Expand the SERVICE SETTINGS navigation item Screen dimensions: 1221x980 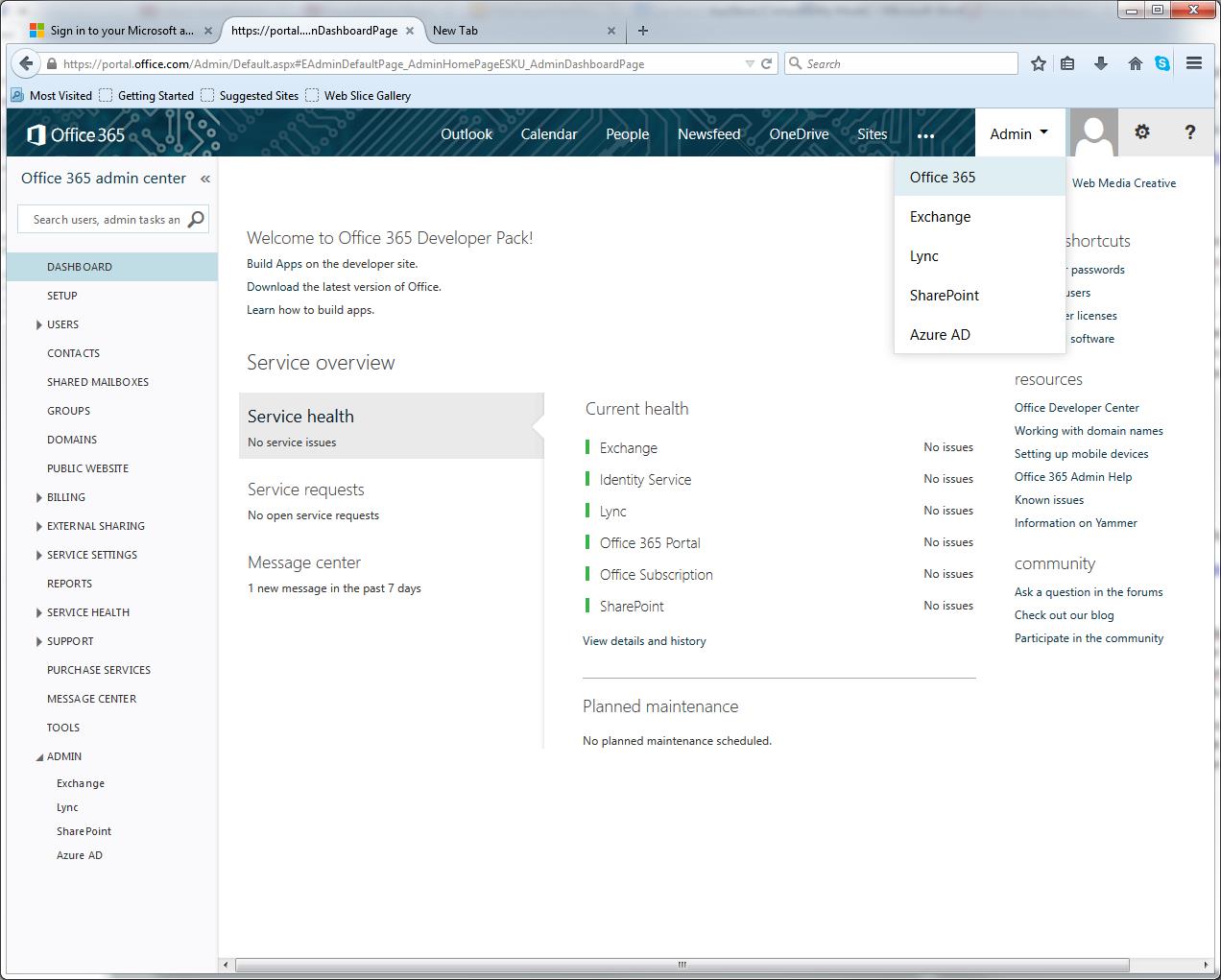39,555
